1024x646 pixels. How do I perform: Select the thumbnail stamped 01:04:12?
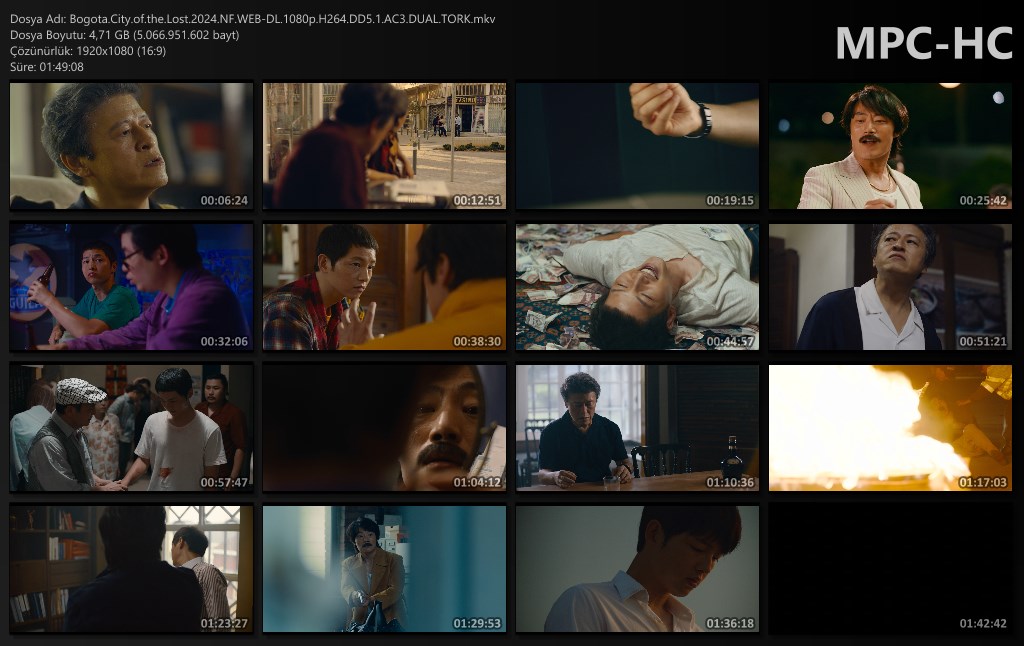[x=384, y=428]
